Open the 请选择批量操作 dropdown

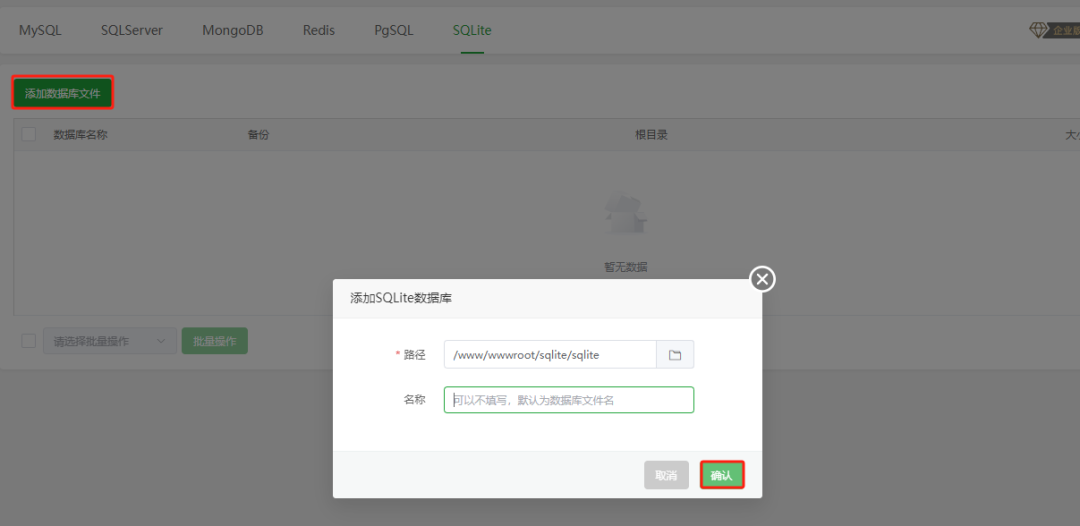[x=110, y=341]
